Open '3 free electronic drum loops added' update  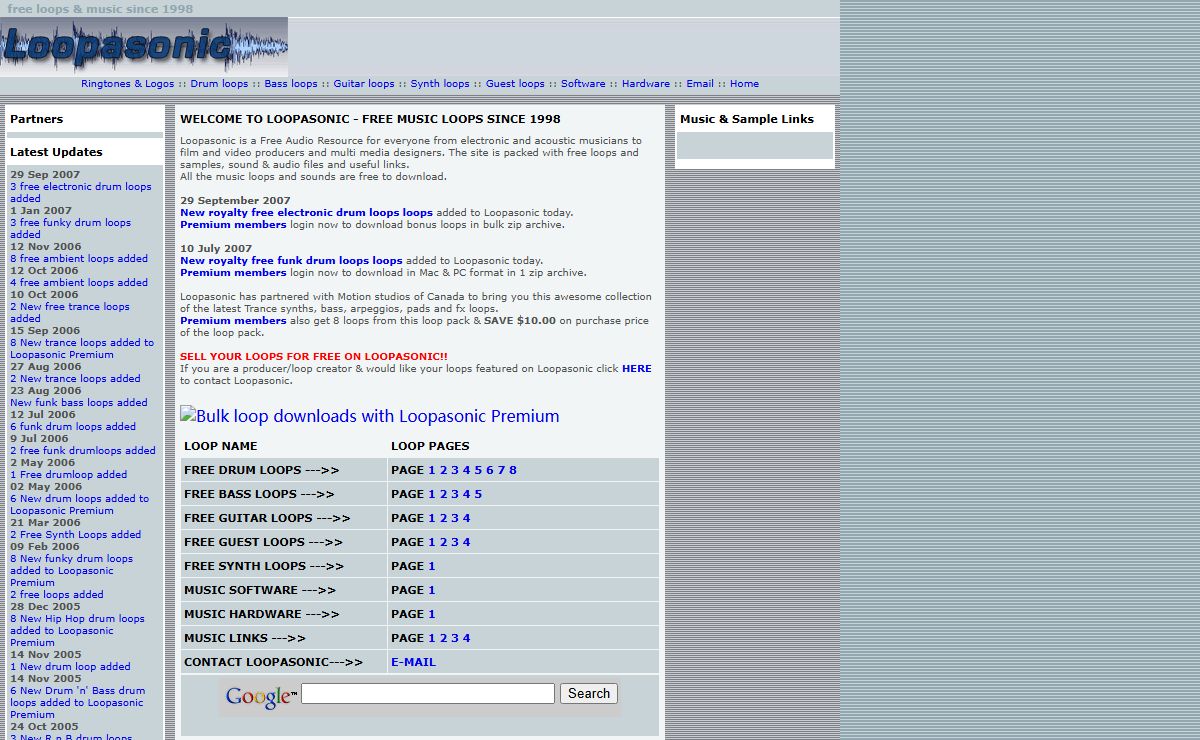[x=81, y=193]
